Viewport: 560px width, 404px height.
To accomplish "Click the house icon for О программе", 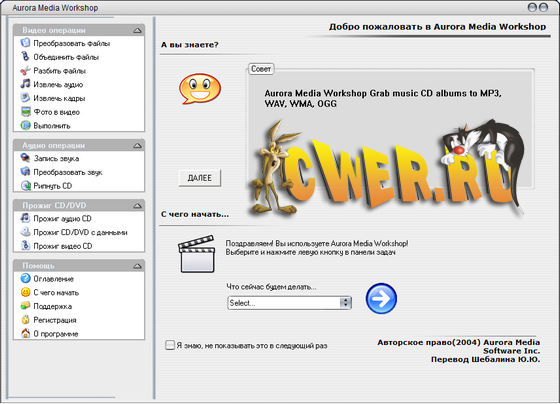I will click(x=25, y=333).
